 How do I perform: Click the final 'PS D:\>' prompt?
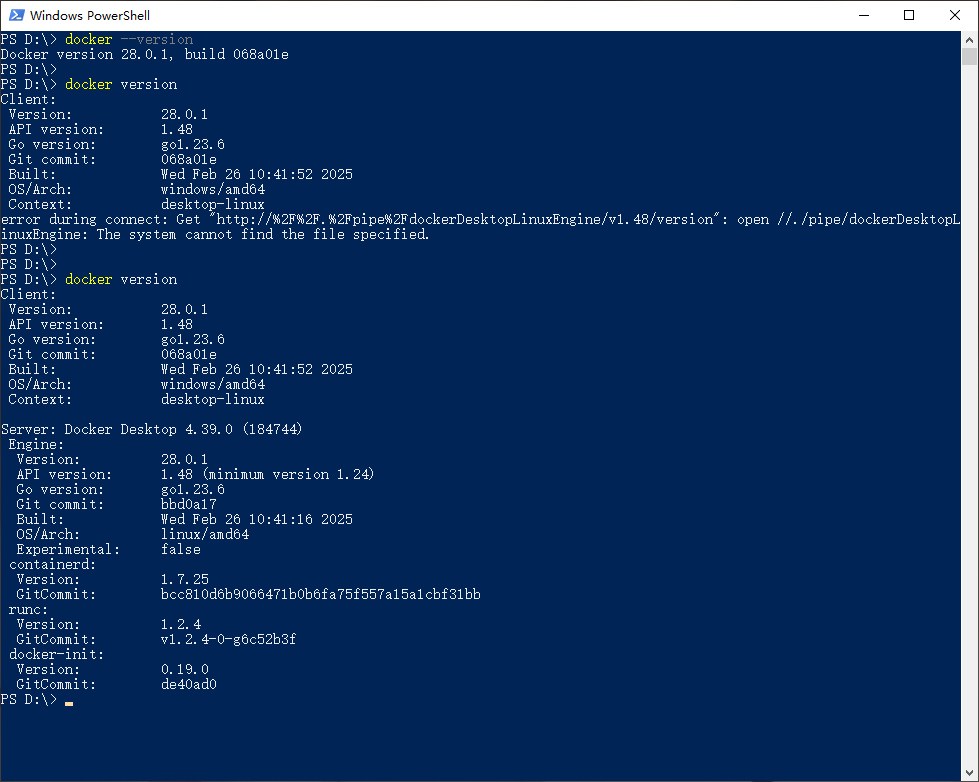coord(30,699)
